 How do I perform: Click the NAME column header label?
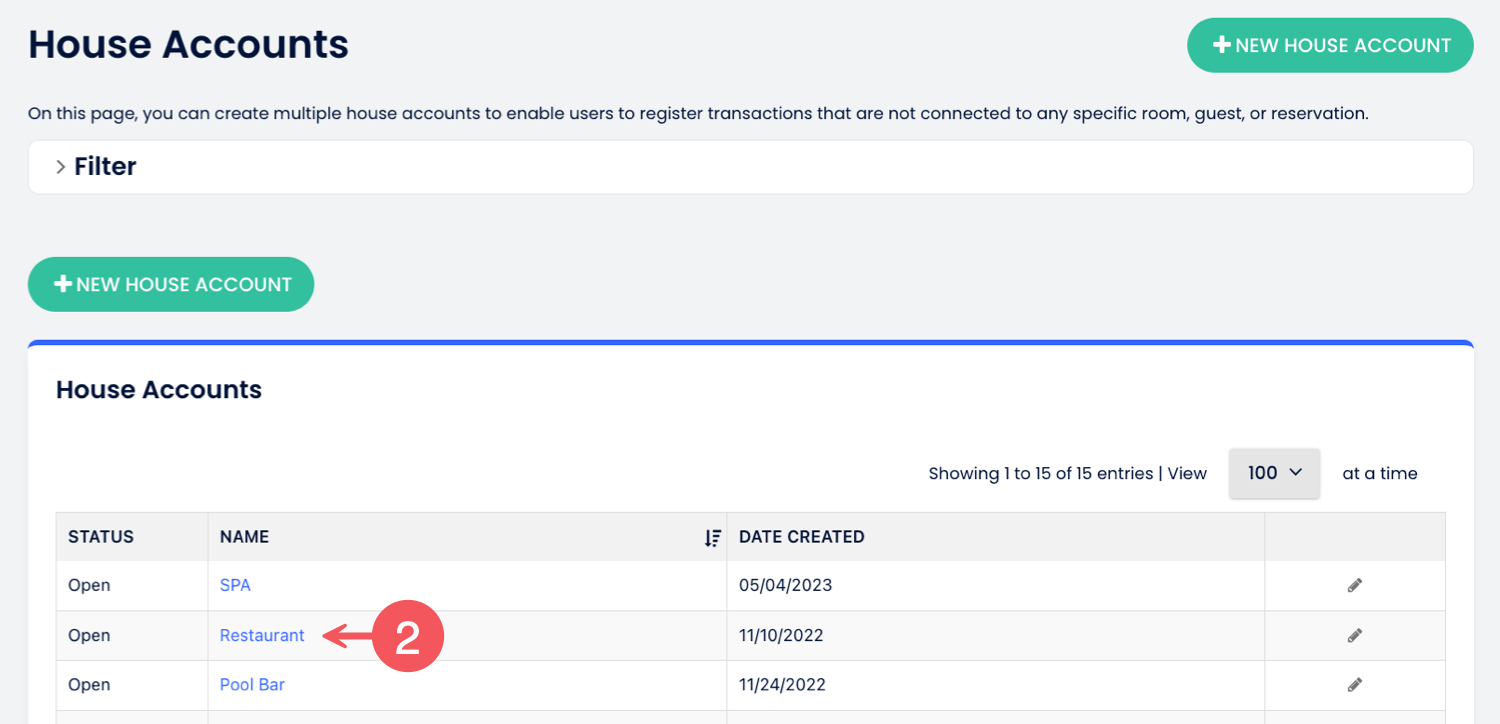244,537
